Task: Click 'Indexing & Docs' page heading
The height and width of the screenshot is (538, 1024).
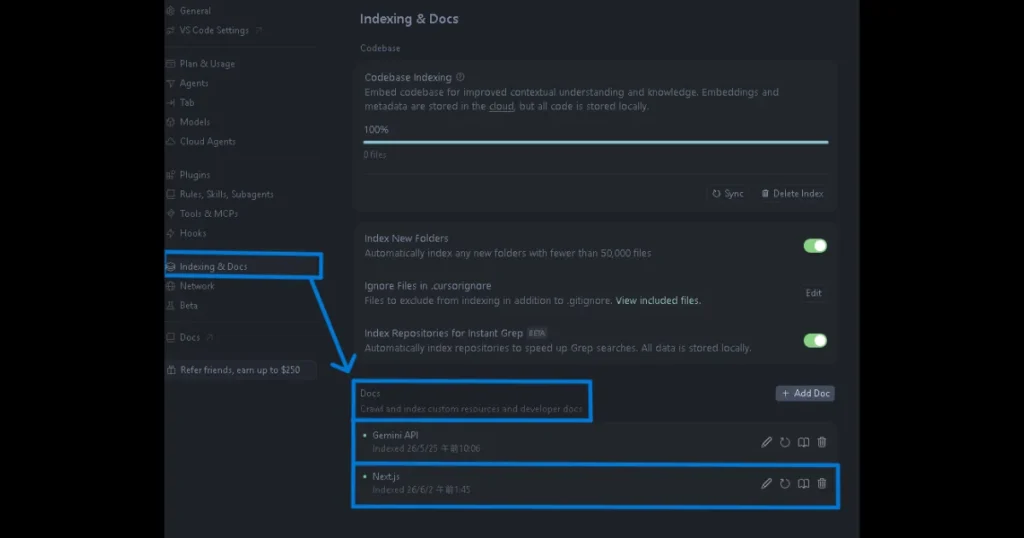Action: [x=409, y=19]
